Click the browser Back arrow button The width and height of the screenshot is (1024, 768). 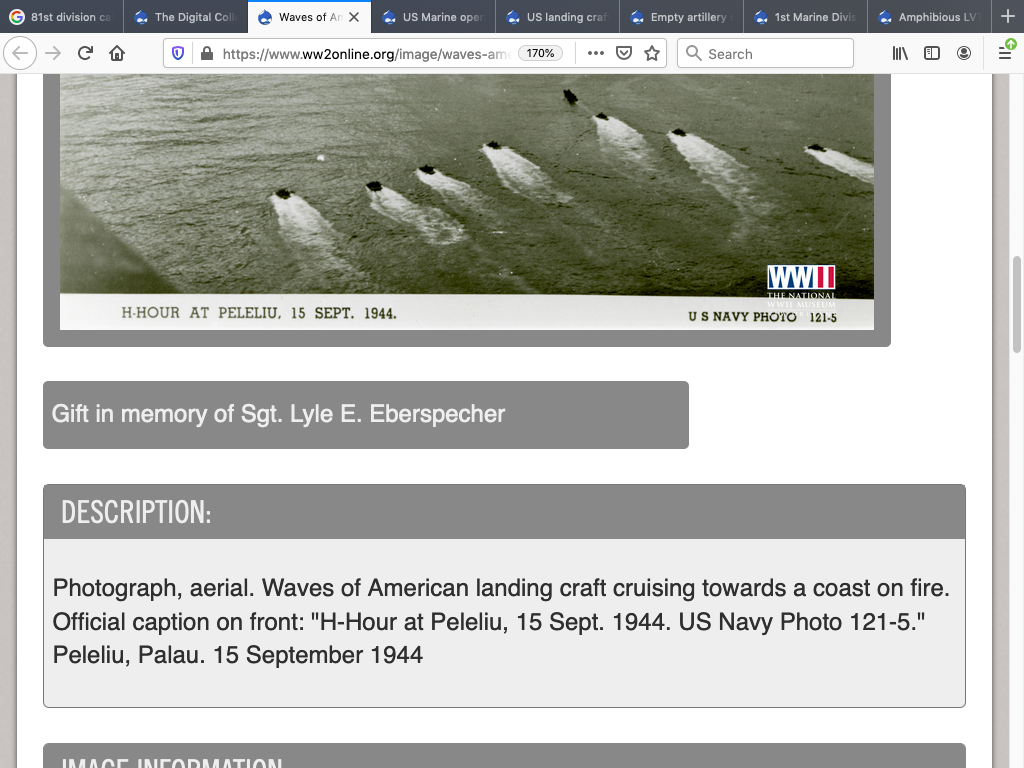(21, 53)
